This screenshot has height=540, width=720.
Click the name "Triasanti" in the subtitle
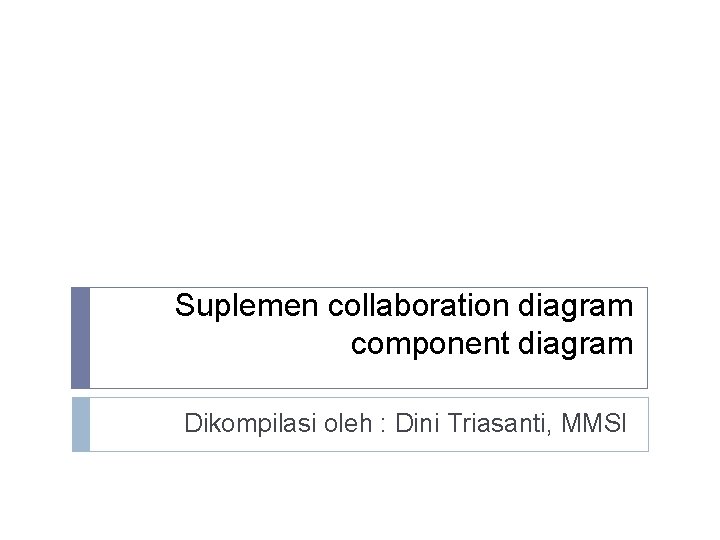pos(495,423)
